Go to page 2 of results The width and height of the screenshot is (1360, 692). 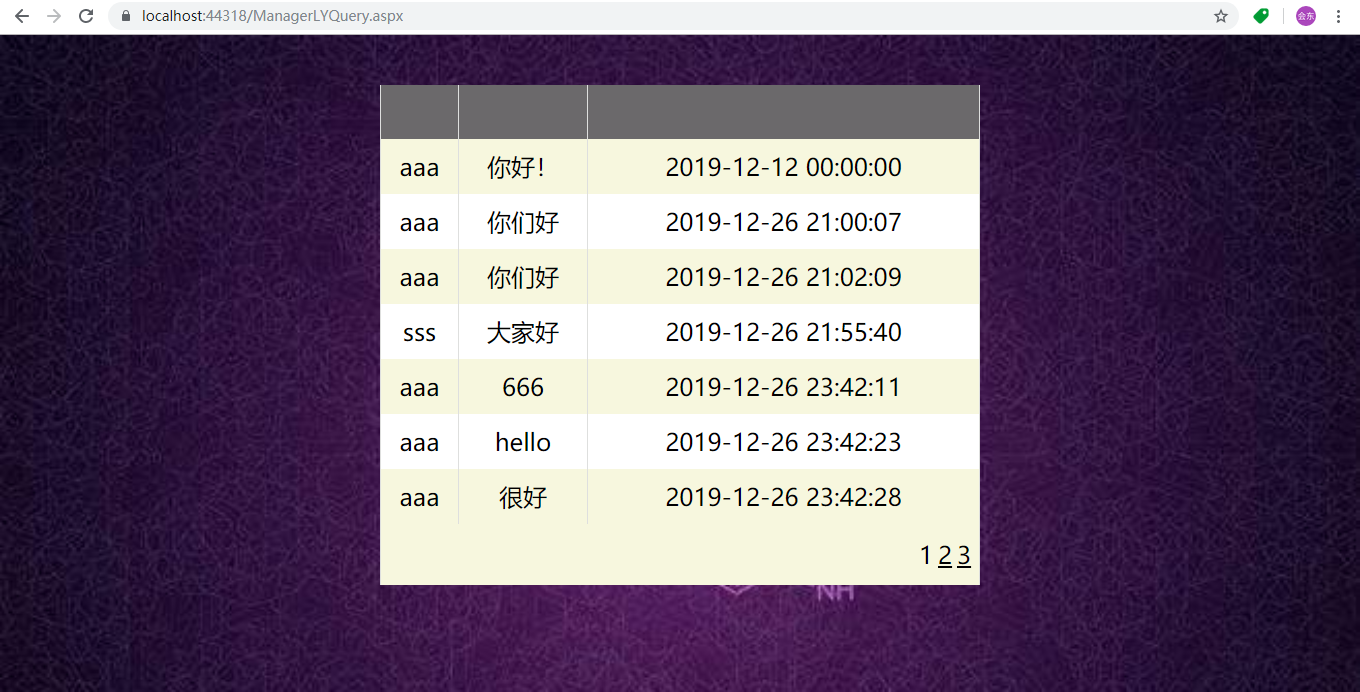[945, 556]
